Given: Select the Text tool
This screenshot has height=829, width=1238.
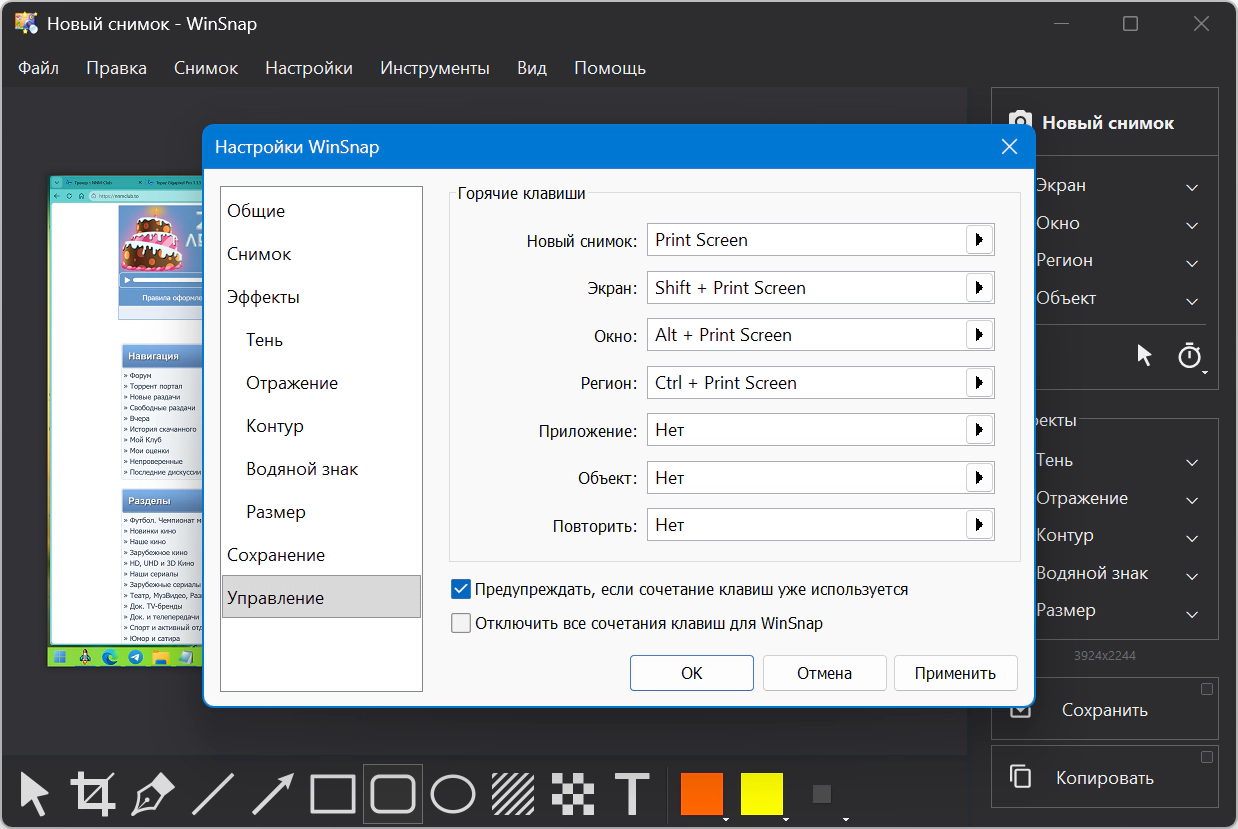Looking at the screenshot, I should point(632,794).
